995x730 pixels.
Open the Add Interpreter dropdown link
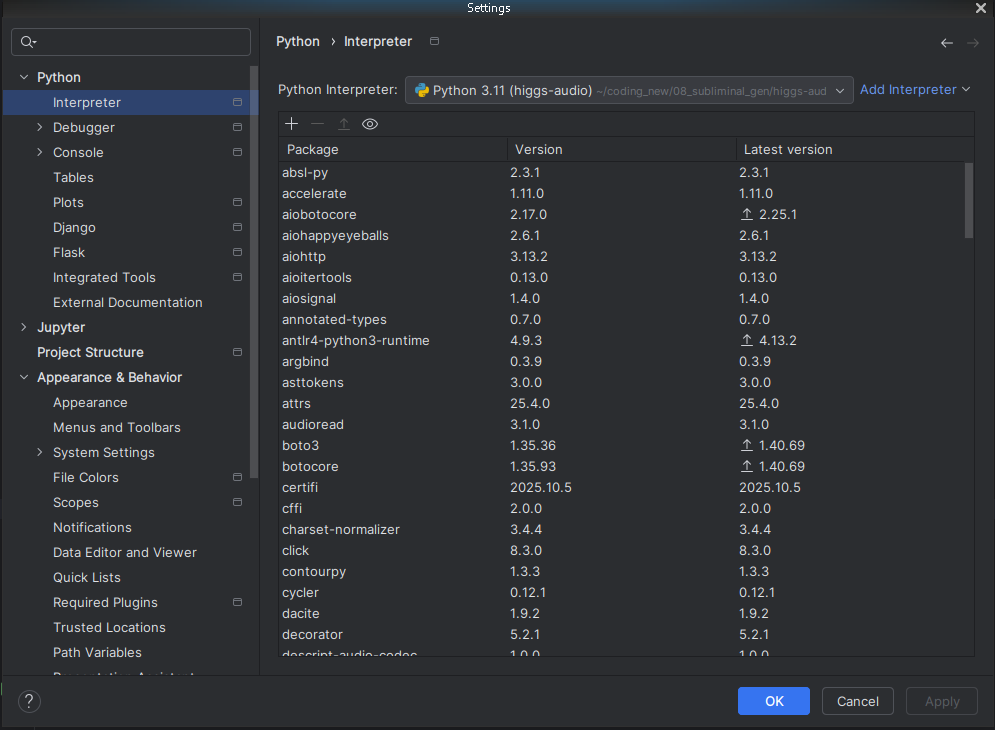[x=914, y=90]
